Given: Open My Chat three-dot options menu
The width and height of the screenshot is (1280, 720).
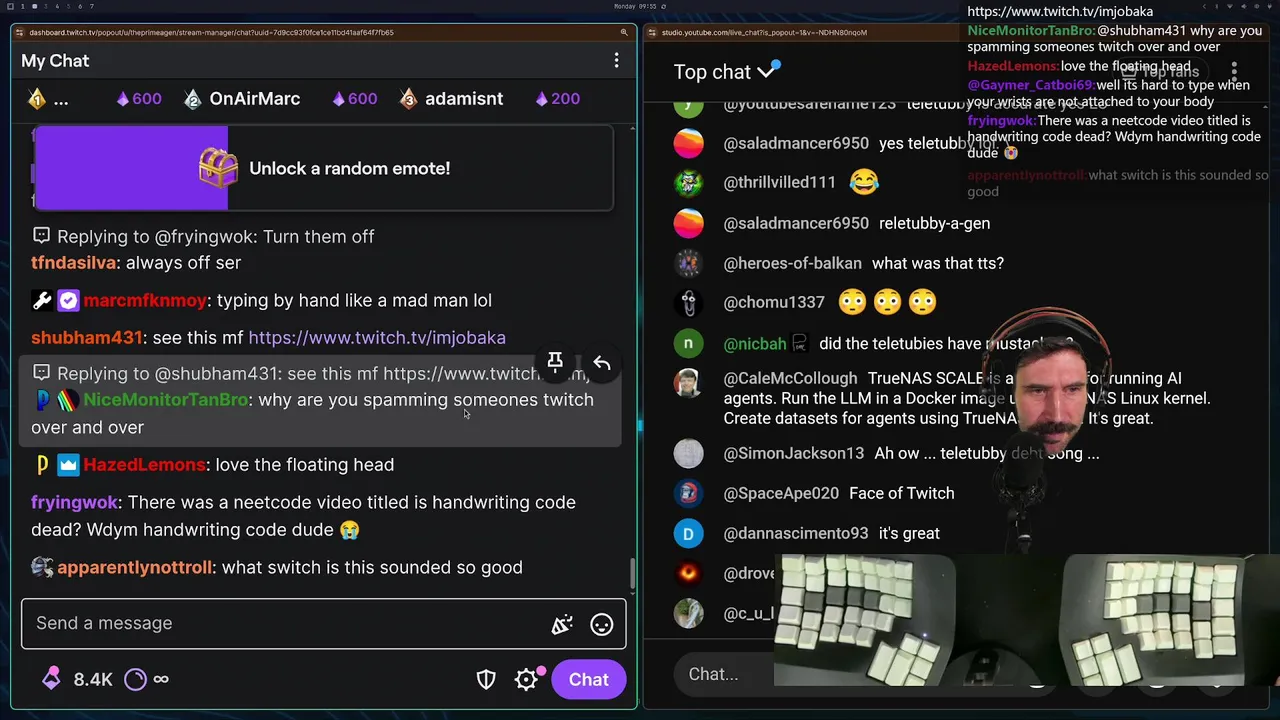Looking at the screenshot, I should [x=616, y=61].
